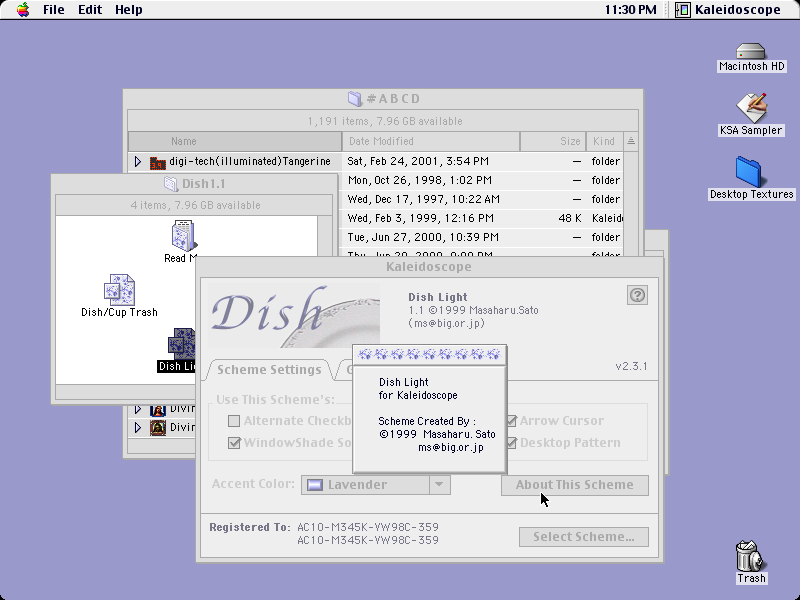Enable the Alternate Checkboxes option
The height and width of the screenshot is (600, 800).
234,421
